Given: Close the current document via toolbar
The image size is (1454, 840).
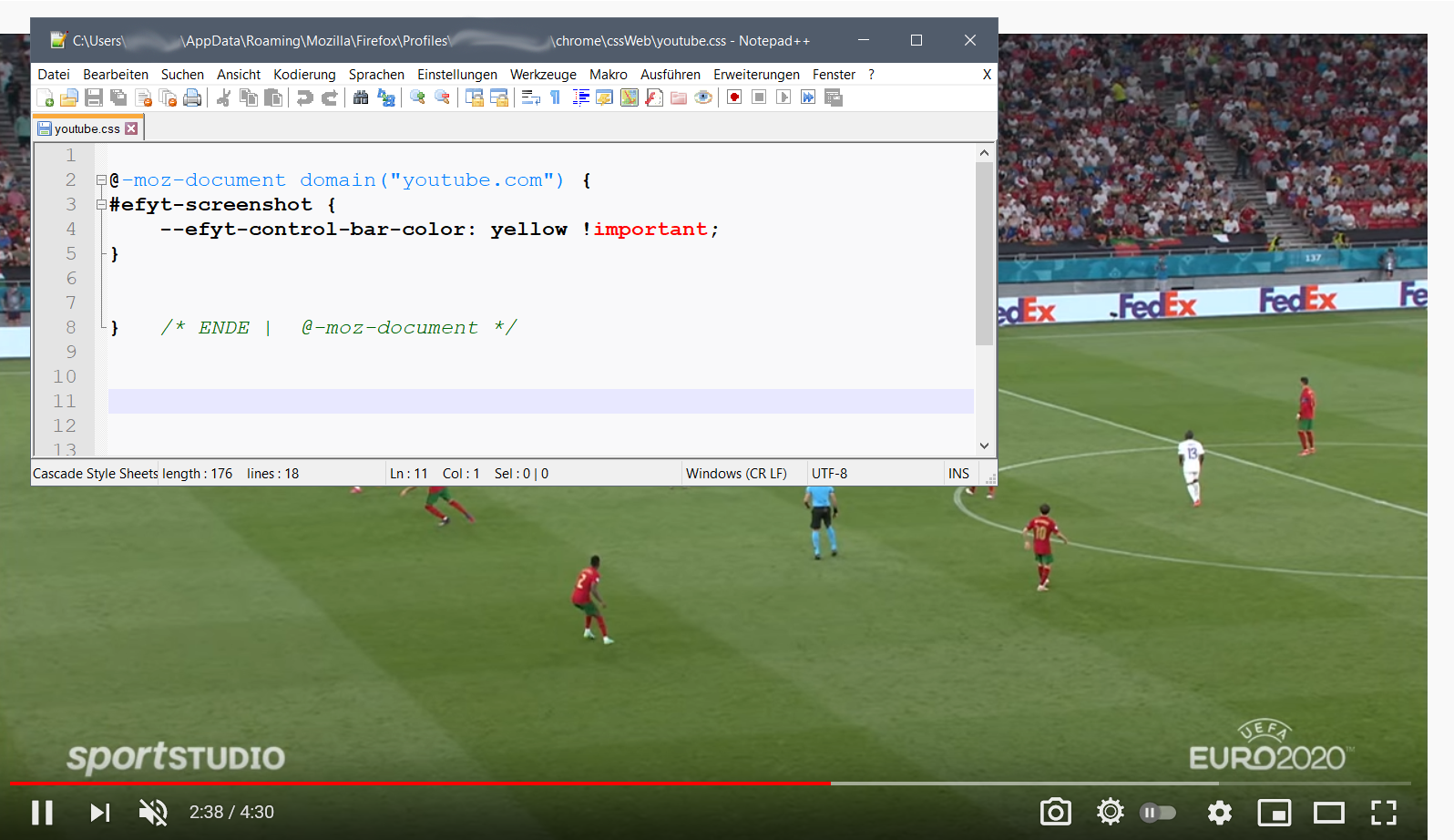Looking at the screenshot, I should [143, 97].
